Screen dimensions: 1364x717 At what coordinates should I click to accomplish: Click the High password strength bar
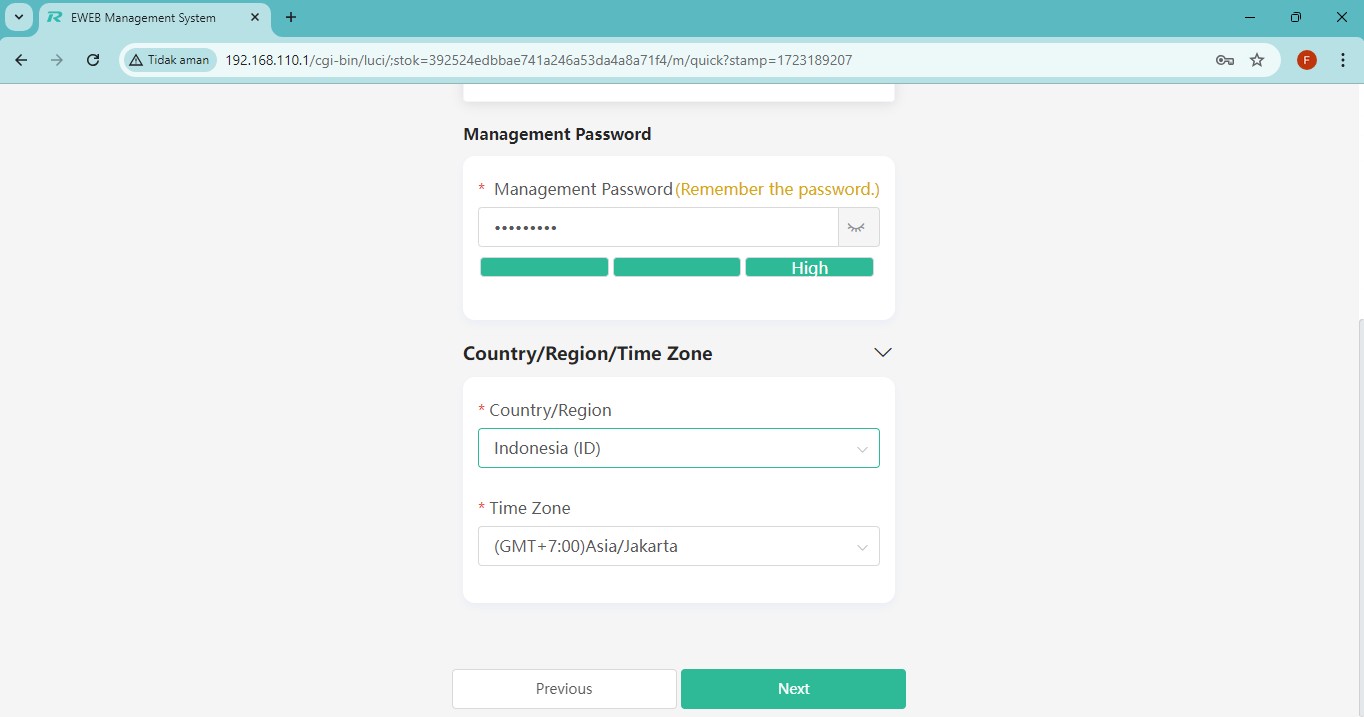809,267
